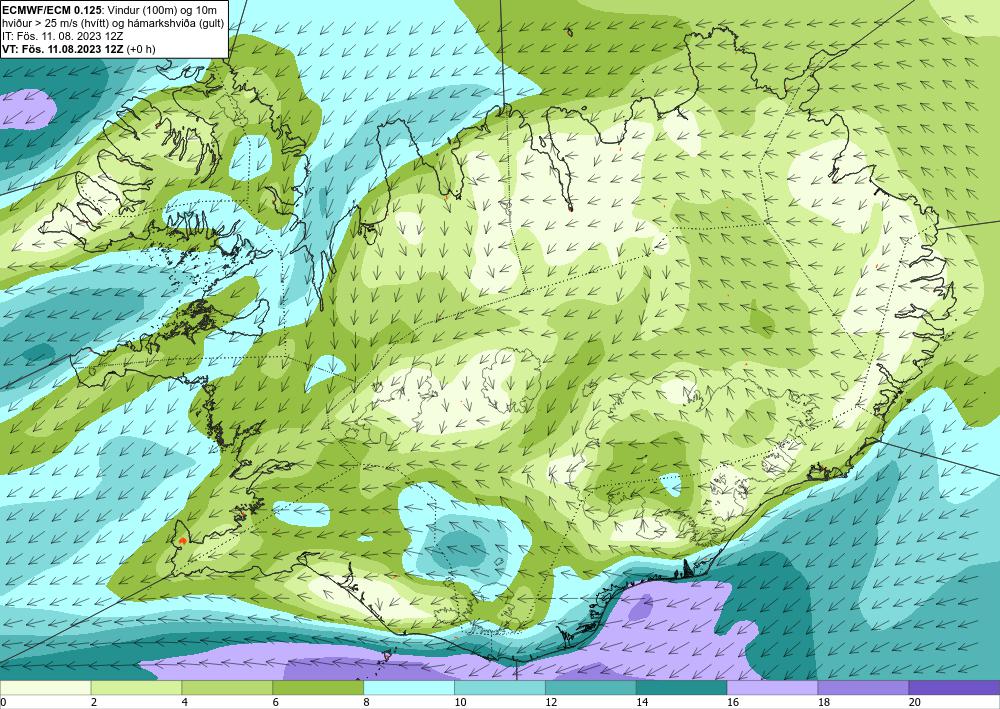Click the dark violet above-20 m/s legend swatch
Screen dimensions: 1000x709
(954, 688)
